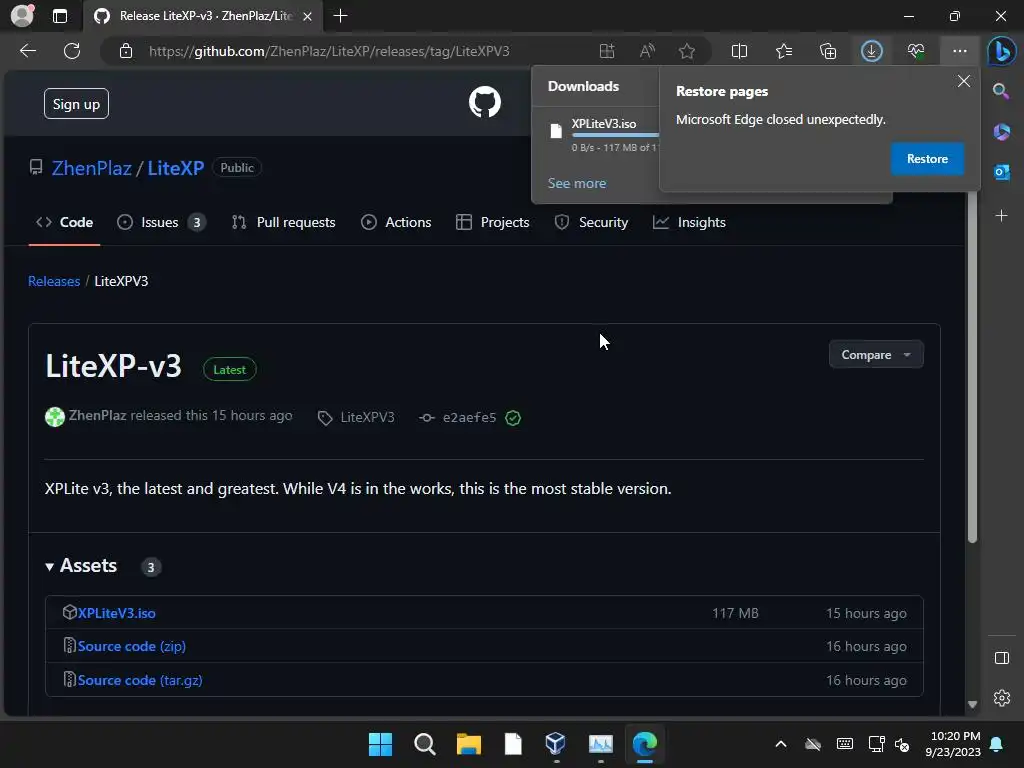Open LiteXPV3 tag link
Image resolution: width=1024 pixels, height=768 pixels.
[x=357, y=418]
